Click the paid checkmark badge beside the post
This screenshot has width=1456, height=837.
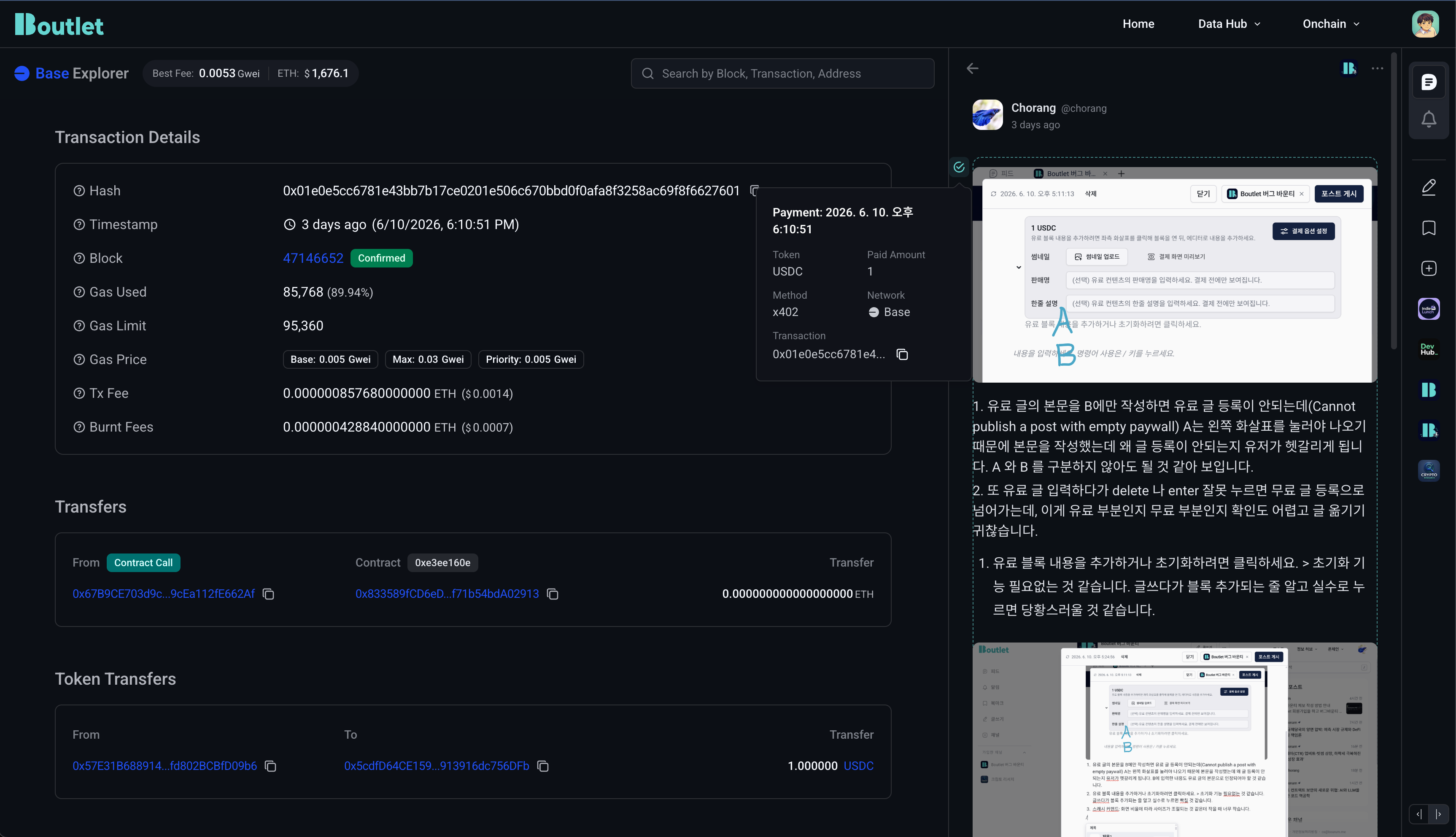[x=959, y=167]
